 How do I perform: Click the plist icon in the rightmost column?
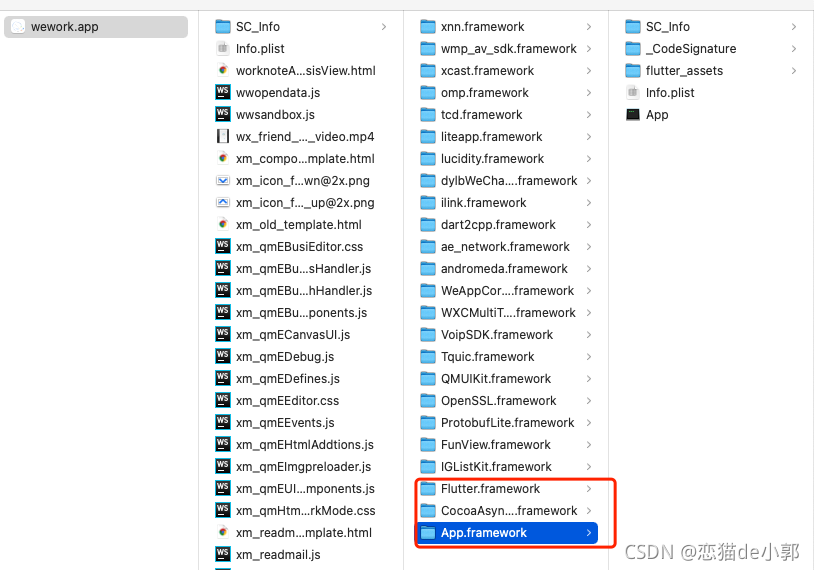pos(633,92)
